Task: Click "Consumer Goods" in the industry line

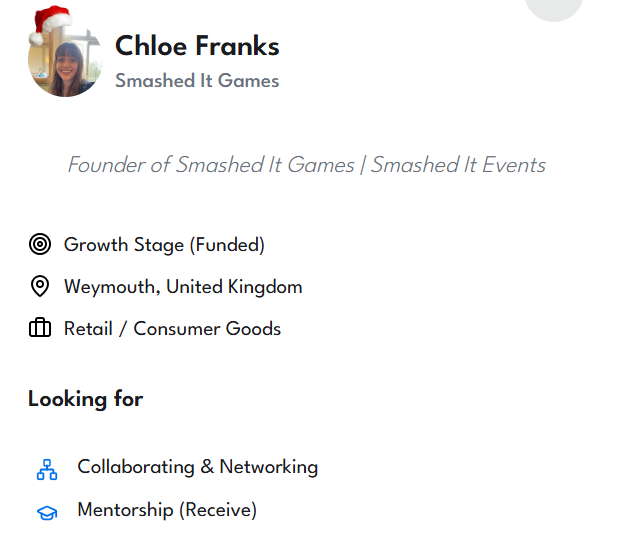Action: click(207, 328)
